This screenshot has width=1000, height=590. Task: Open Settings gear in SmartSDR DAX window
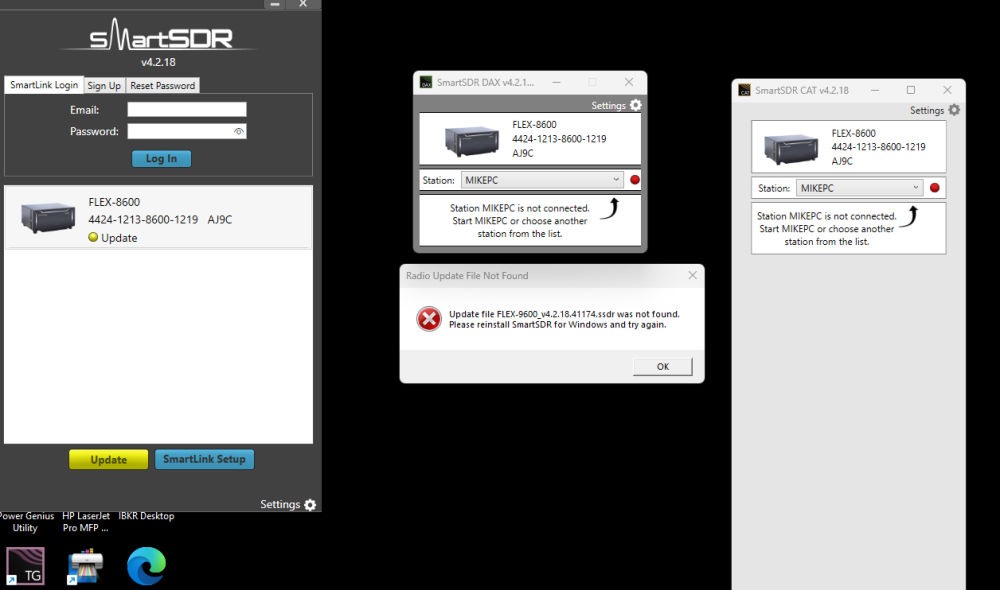coord(635,105)
